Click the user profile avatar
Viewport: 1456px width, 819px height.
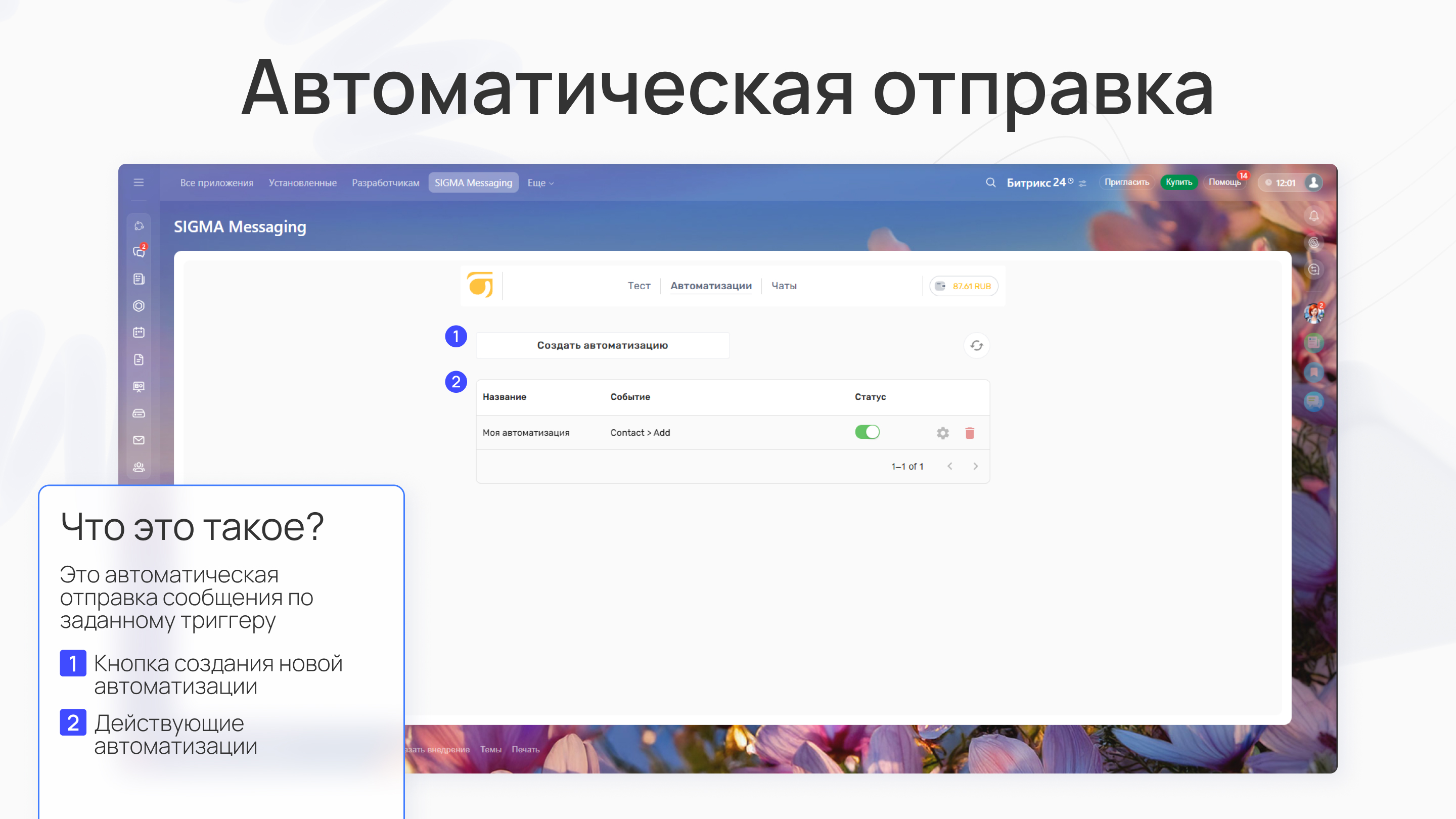pyautogui.click(x=1313, y=183)
